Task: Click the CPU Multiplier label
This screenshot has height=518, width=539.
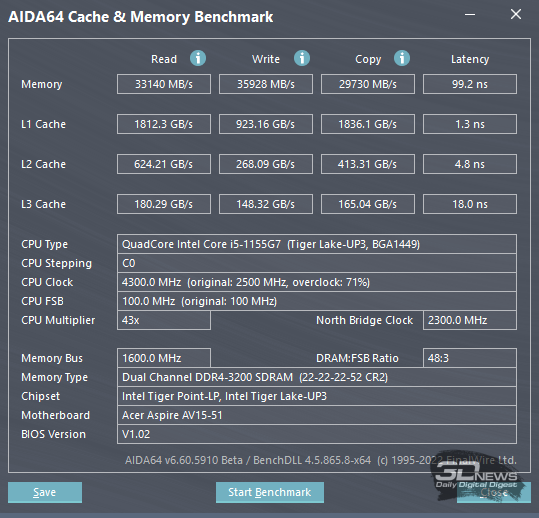Action: click(x=58, y=320)
